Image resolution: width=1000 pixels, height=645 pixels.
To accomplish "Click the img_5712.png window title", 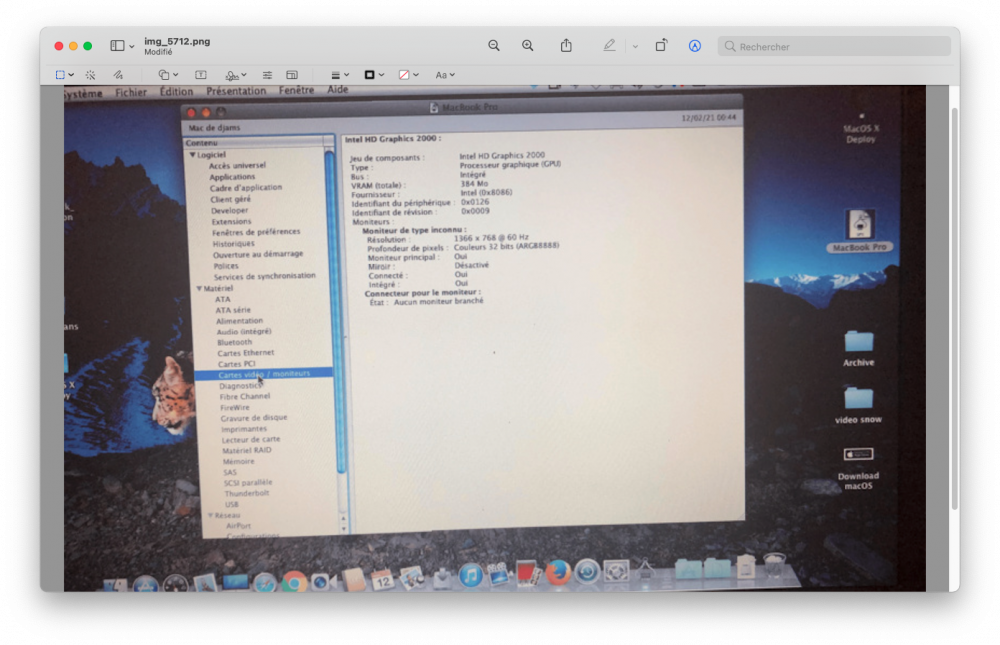I will pyautogui.click(x=177, y=41).
